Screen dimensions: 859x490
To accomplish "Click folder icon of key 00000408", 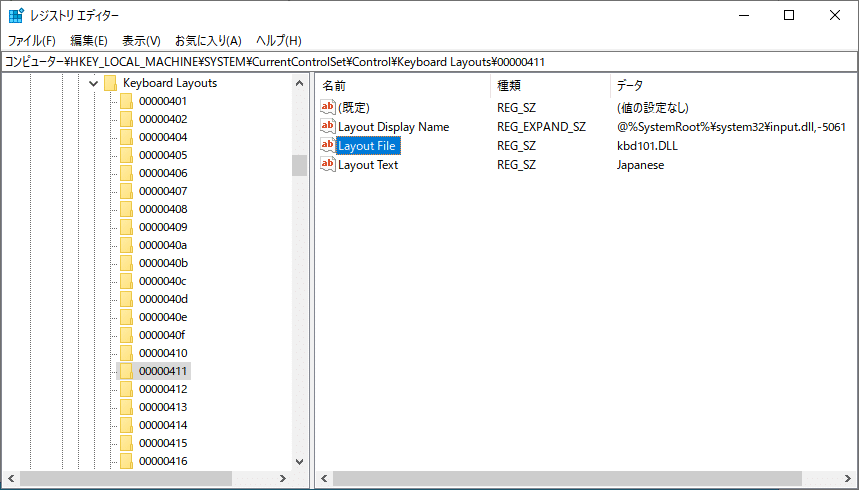I will pos(127,209).
